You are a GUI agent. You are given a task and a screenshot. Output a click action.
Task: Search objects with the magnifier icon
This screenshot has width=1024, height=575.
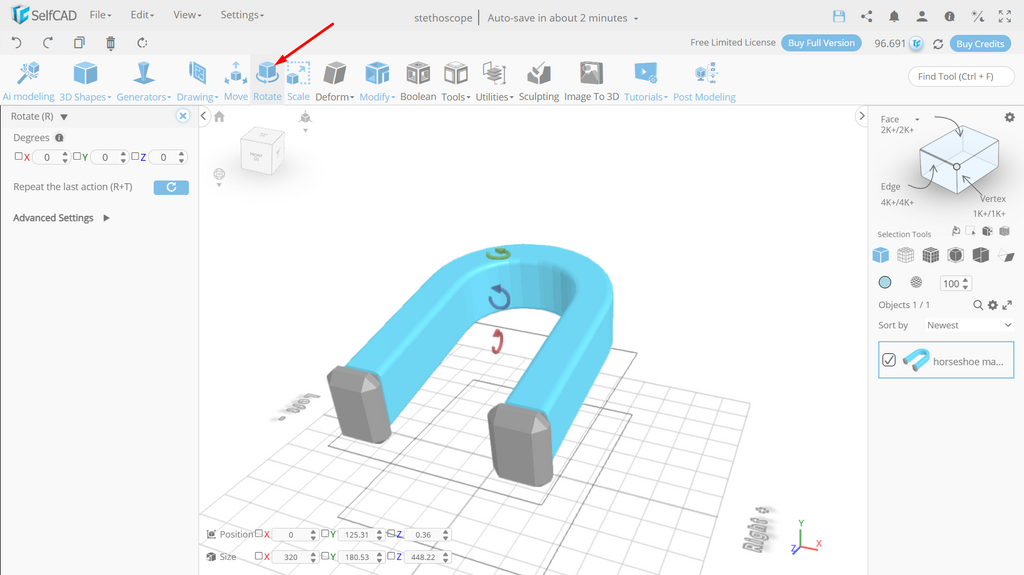tap(978, 305)
